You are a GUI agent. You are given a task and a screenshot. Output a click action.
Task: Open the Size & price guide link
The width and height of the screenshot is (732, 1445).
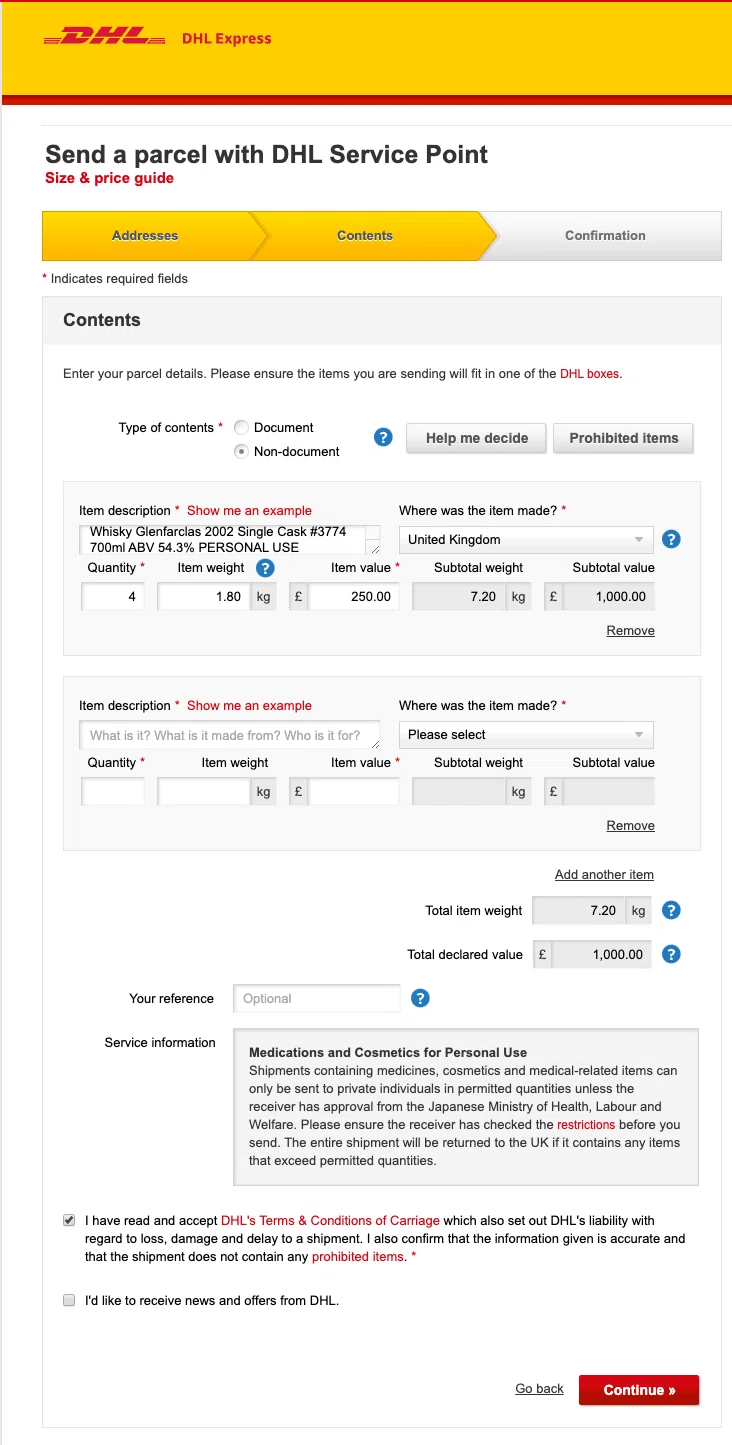[110, 178]
